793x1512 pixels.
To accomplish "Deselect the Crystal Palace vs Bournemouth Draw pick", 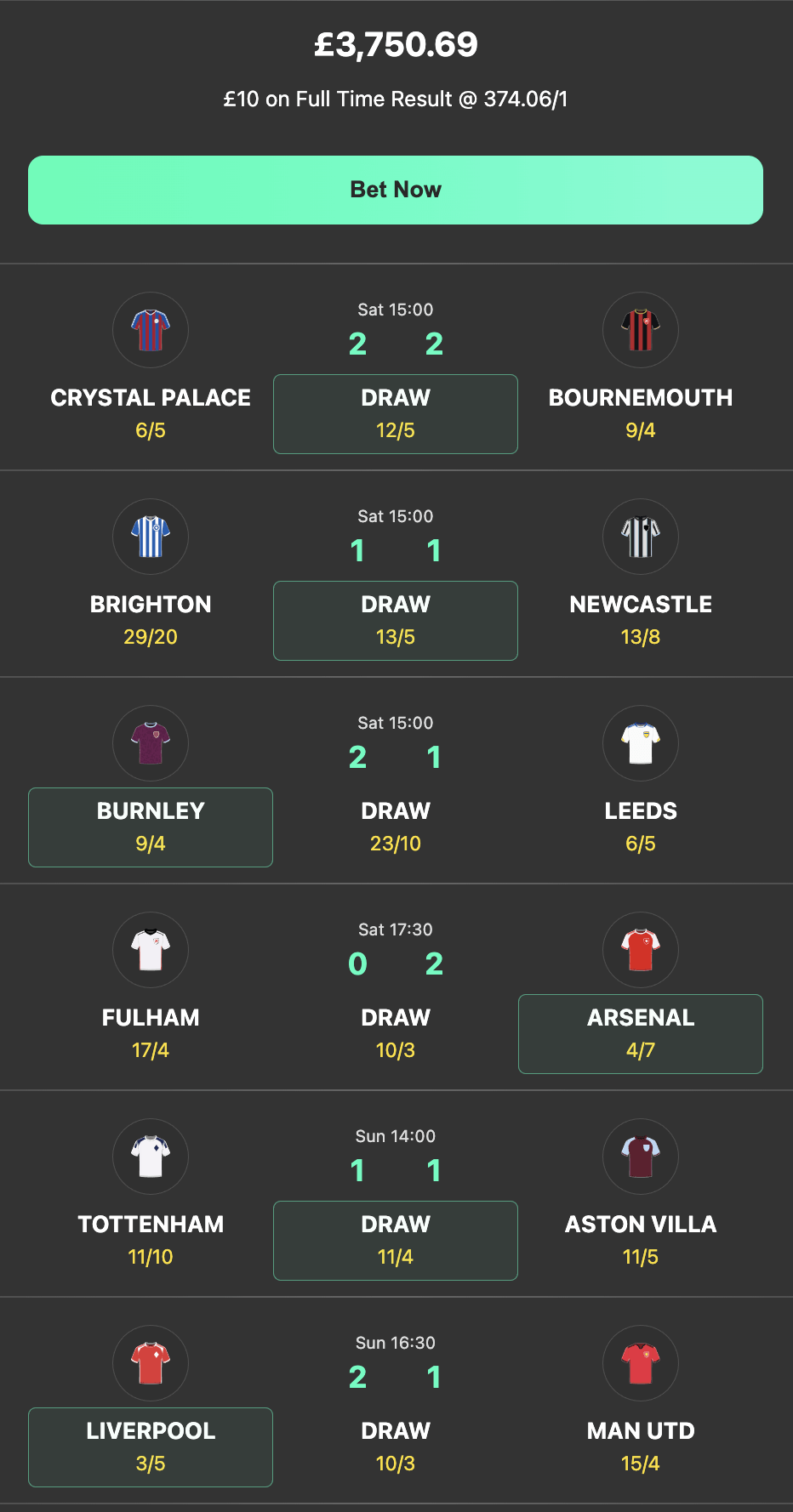I will tap(396, 414).
